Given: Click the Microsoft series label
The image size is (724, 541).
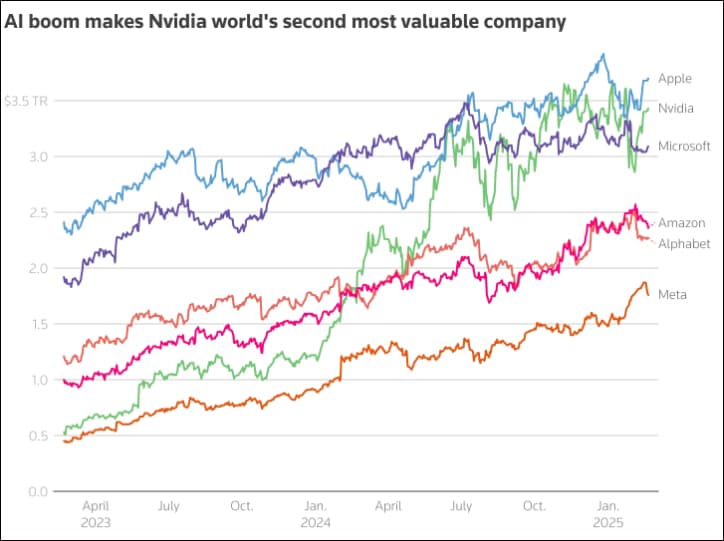Looking at the screenshot, I should [684, 146].
